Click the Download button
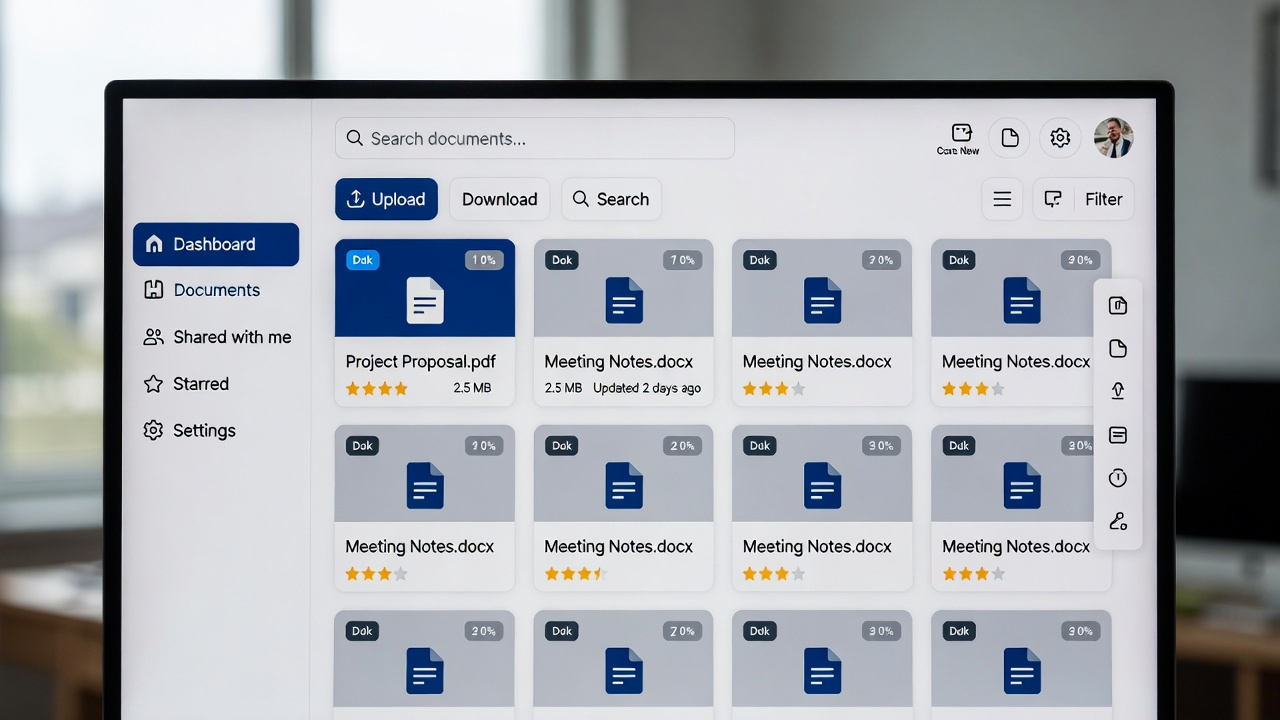Screen dimensions: 1280x720 (499, 199)
